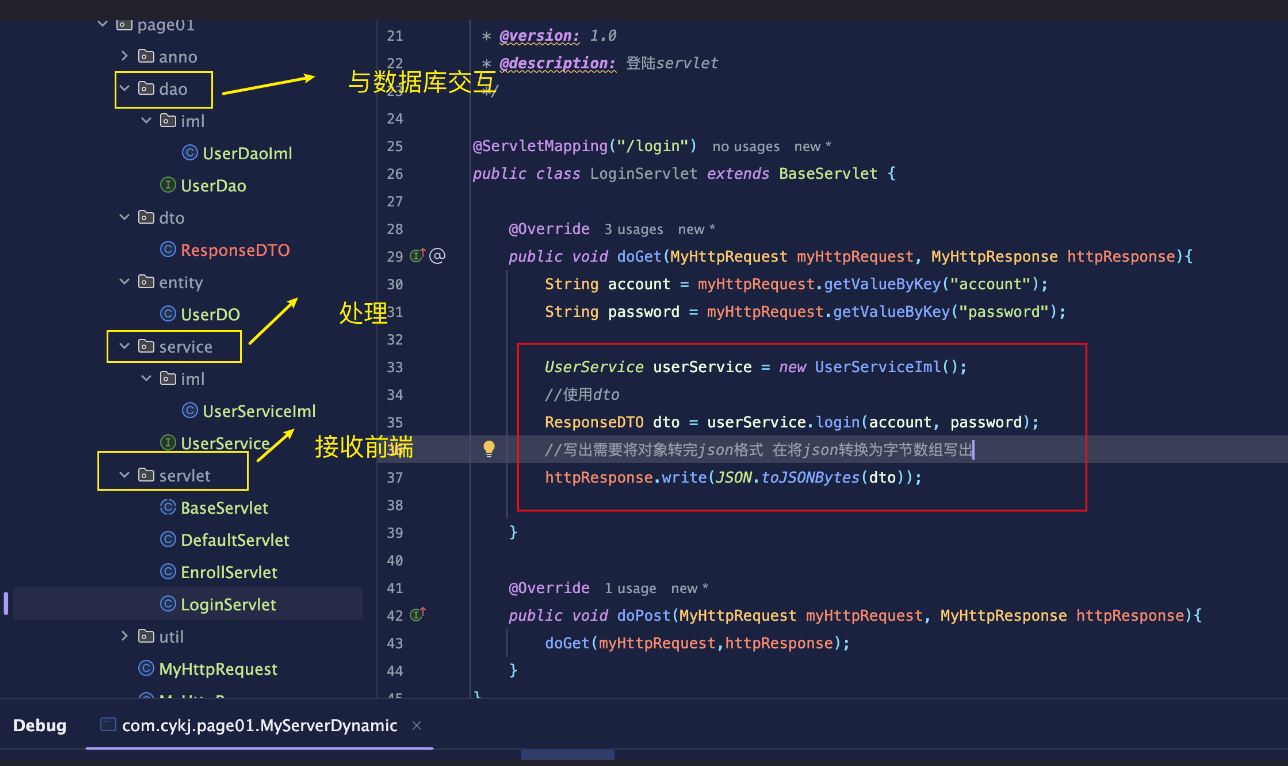Click the dao folder icon
This screenshot has width=1288, height=766.
coord(146,89)
